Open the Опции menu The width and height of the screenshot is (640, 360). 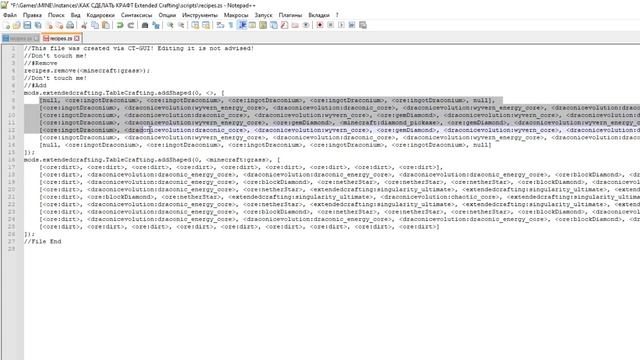(167, 15)
